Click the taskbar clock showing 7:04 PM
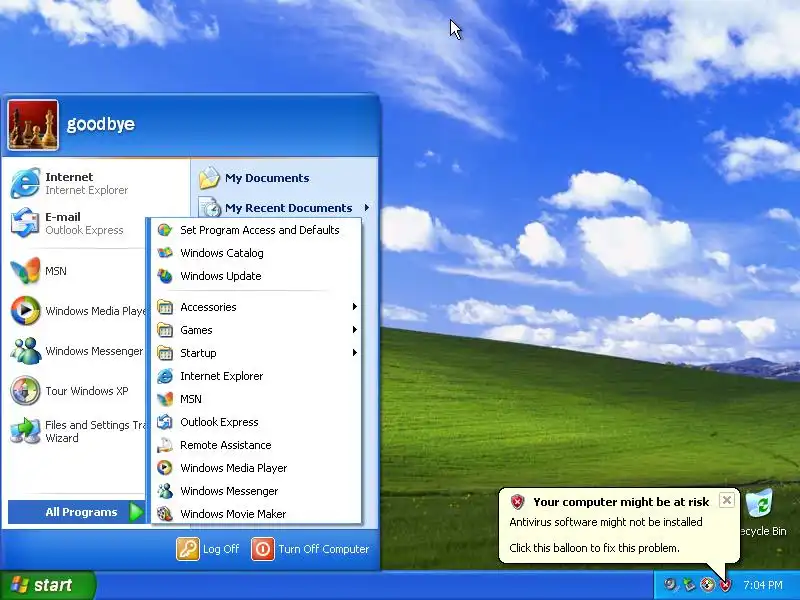The width and height of the screenshot is (800, 600). tap(763, 585)
